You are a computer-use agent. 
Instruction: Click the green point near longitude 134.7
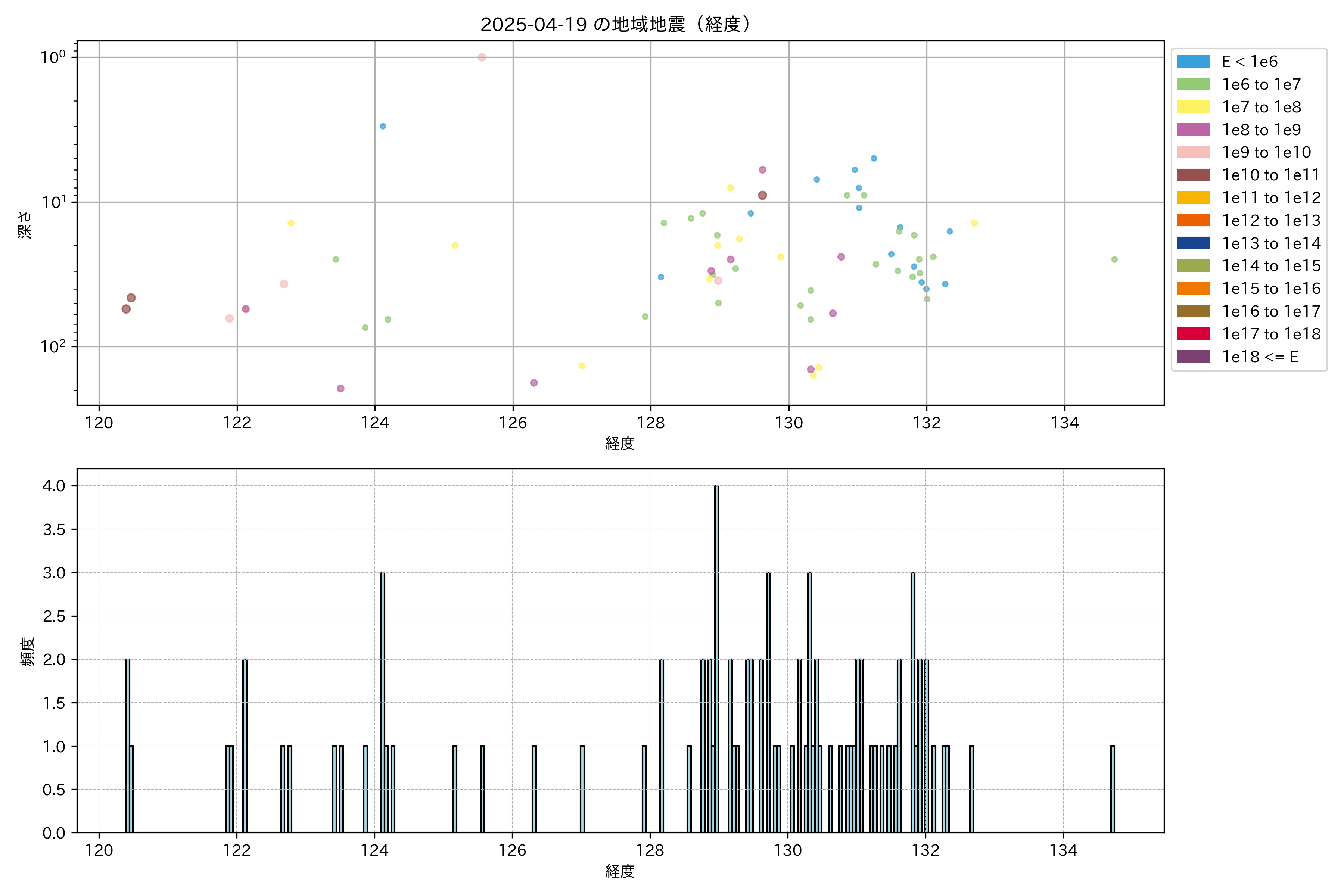click(1114, 259)
